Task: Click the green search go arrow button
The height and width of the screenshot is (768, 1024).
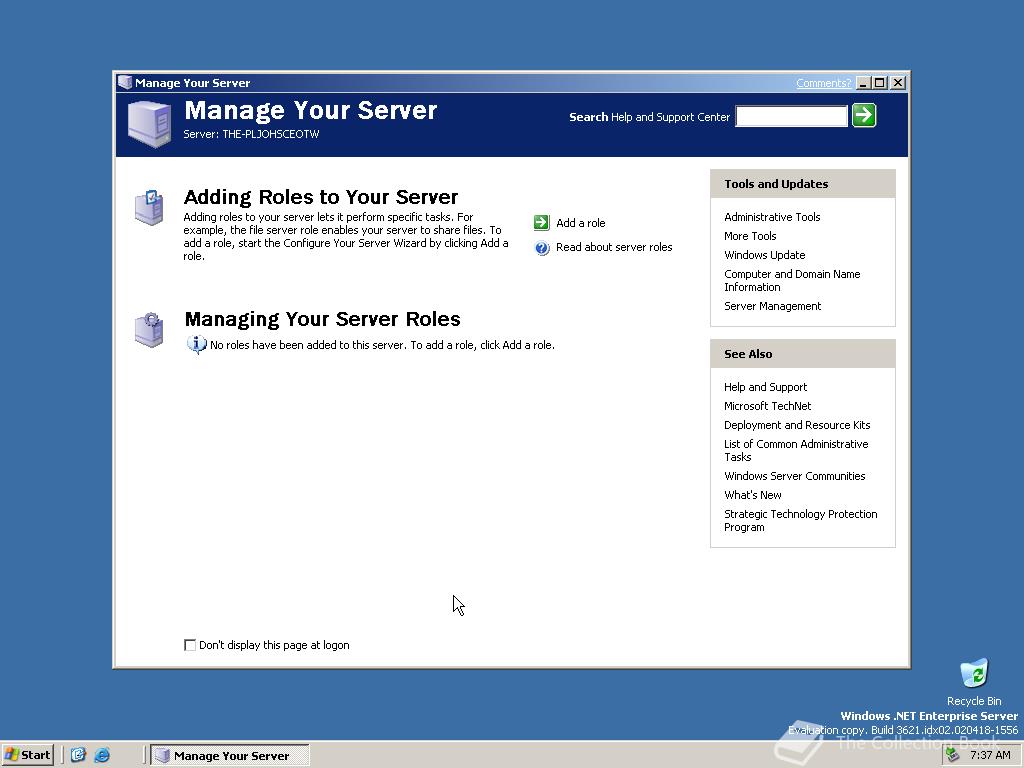Action: (x=863, y=116)
